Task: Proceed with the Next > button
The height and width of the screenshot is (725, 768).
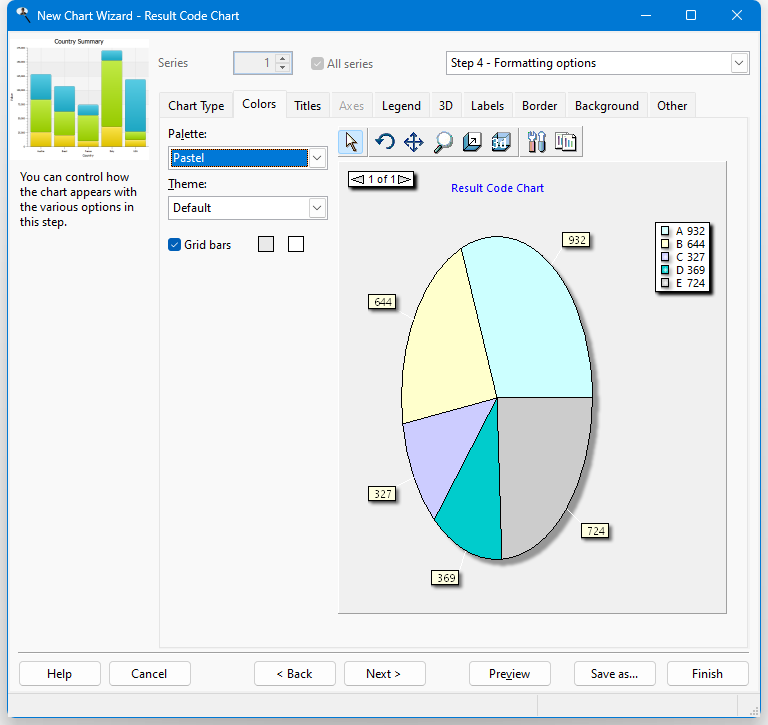Action: (384, 674)
